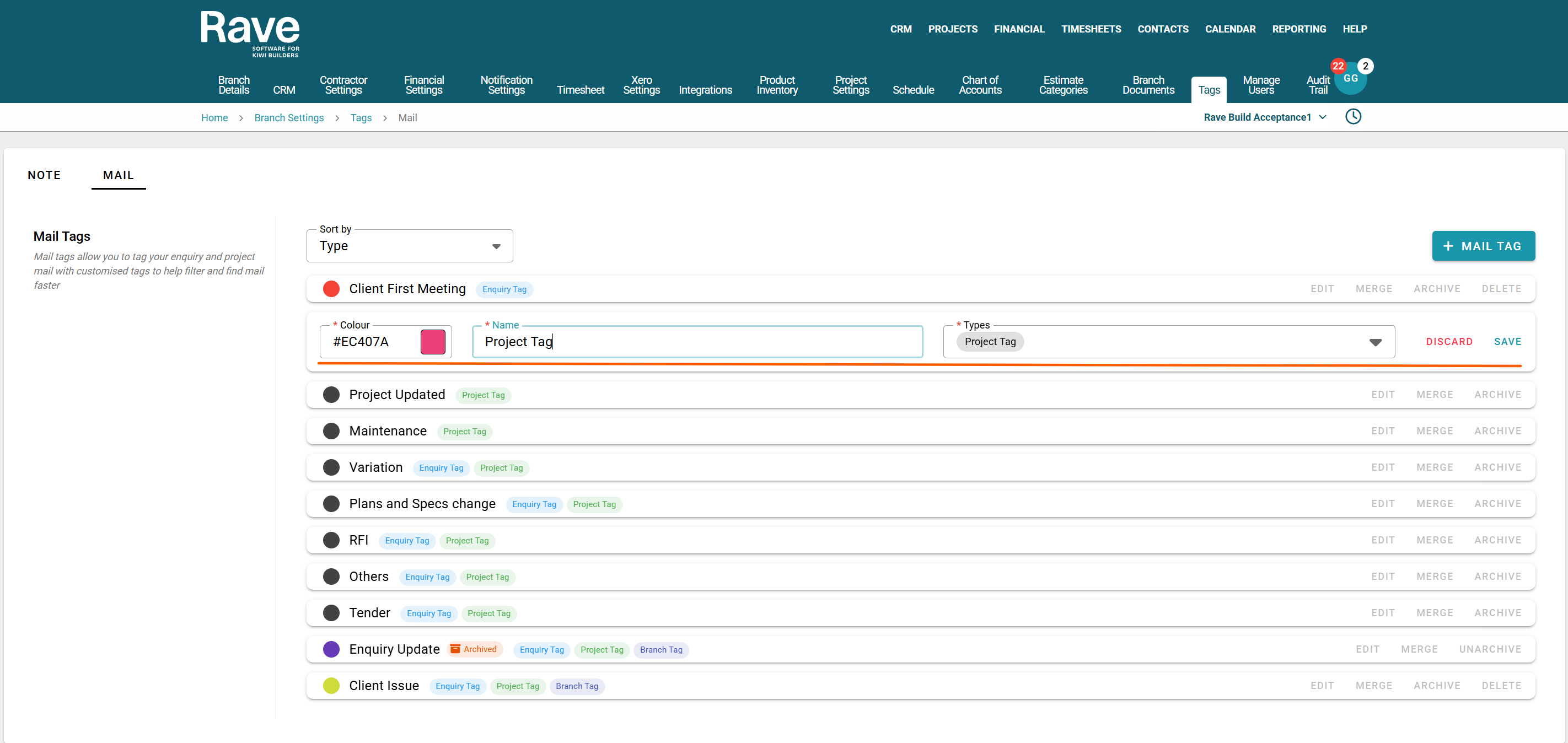Switch to the NOTE tab
The height and width of the screenshot is (743, 1568).
pos(44,175)
